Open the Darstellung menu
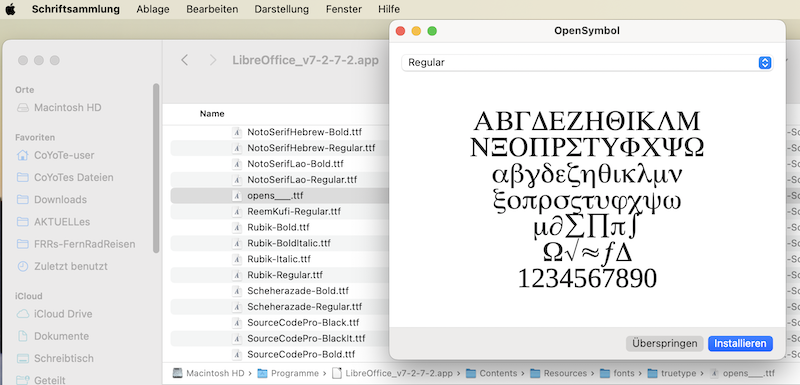Screen dimensions: 800x385 click(x=282, y=9)
